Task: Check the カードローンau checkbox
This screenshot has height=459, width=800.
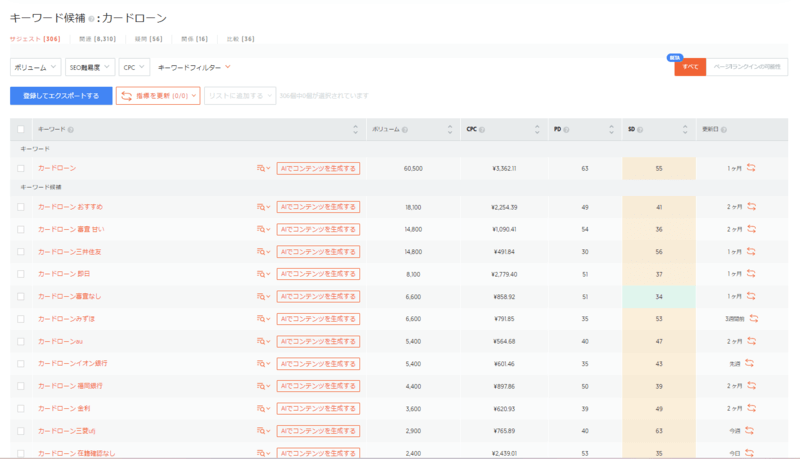Action: [21, 341]
